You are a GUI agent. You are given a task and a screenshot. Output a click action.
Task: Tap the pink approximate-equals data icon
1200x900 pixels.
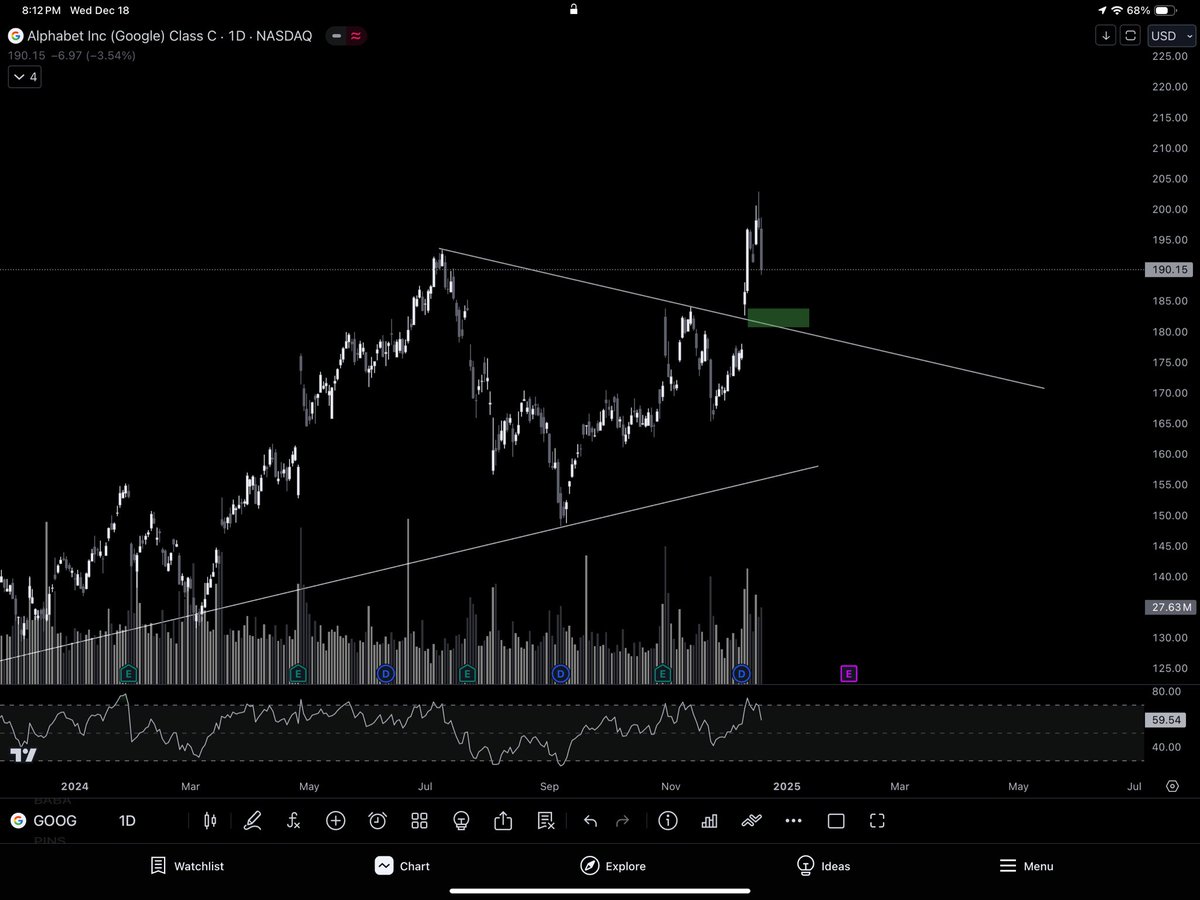pyautogui.click(x=356, y=36)
